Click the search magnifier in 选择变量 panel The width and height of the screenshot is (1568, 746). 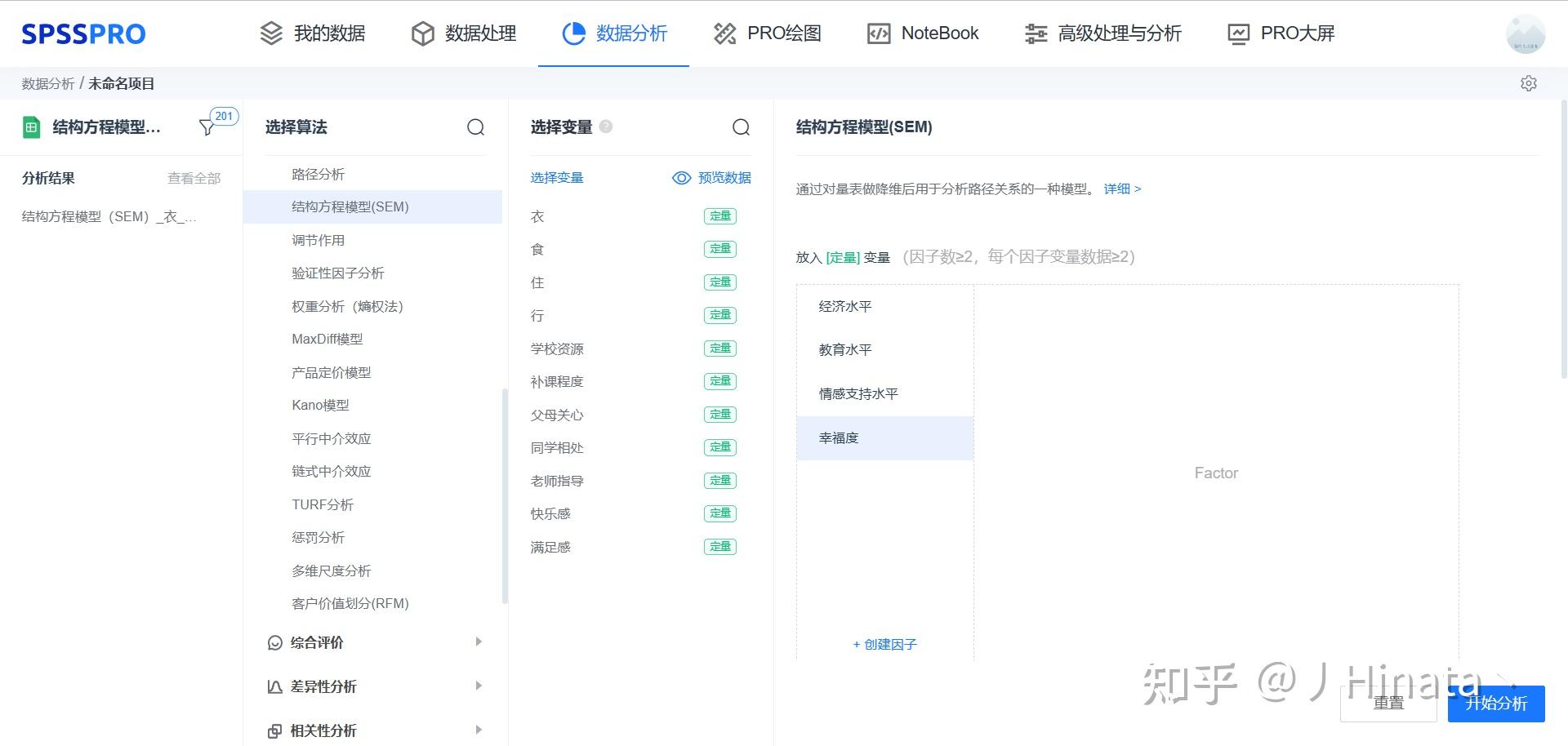pos(741,127)
